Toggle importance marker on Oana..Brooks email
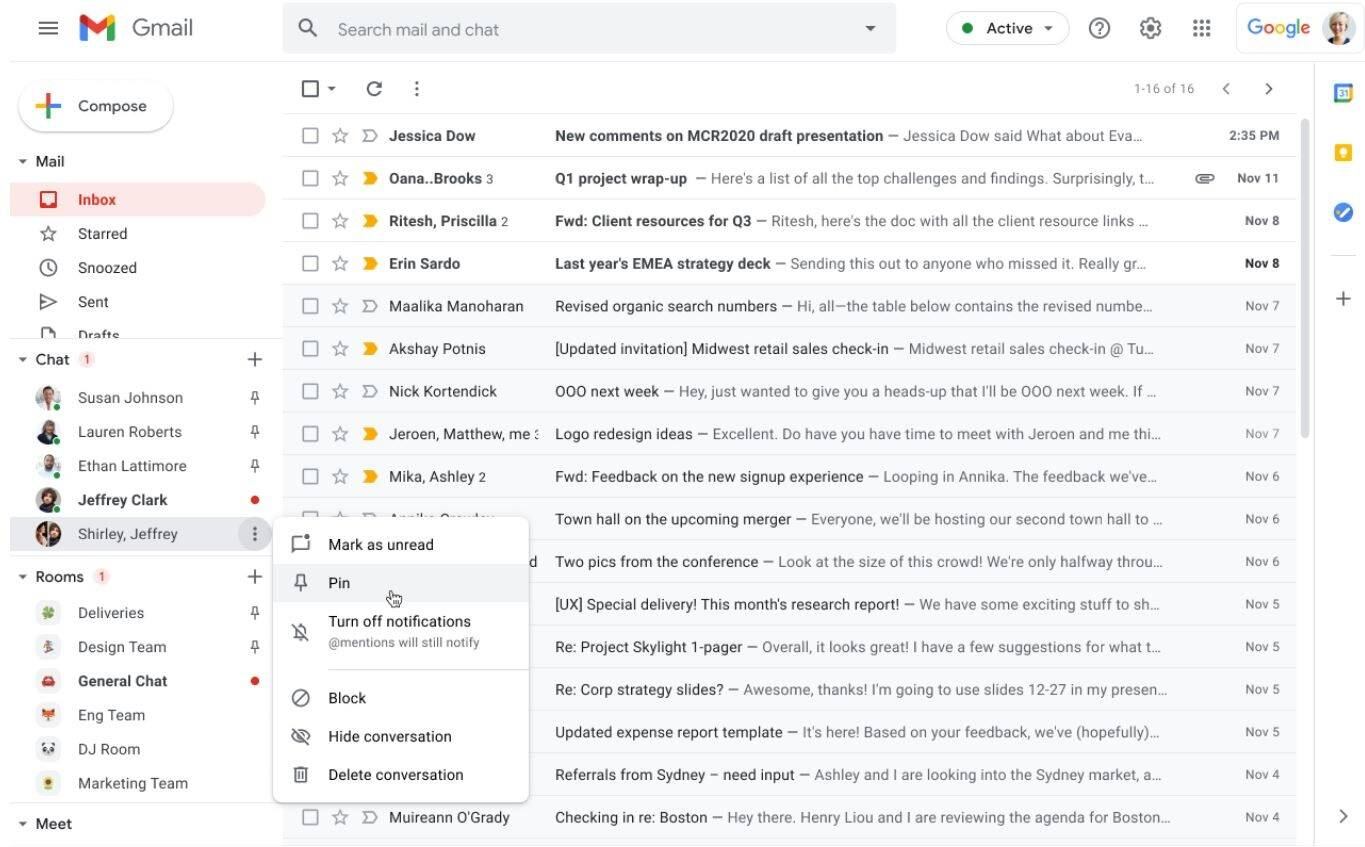Viewport: 1365px width, 847px height. coord(369,179)
